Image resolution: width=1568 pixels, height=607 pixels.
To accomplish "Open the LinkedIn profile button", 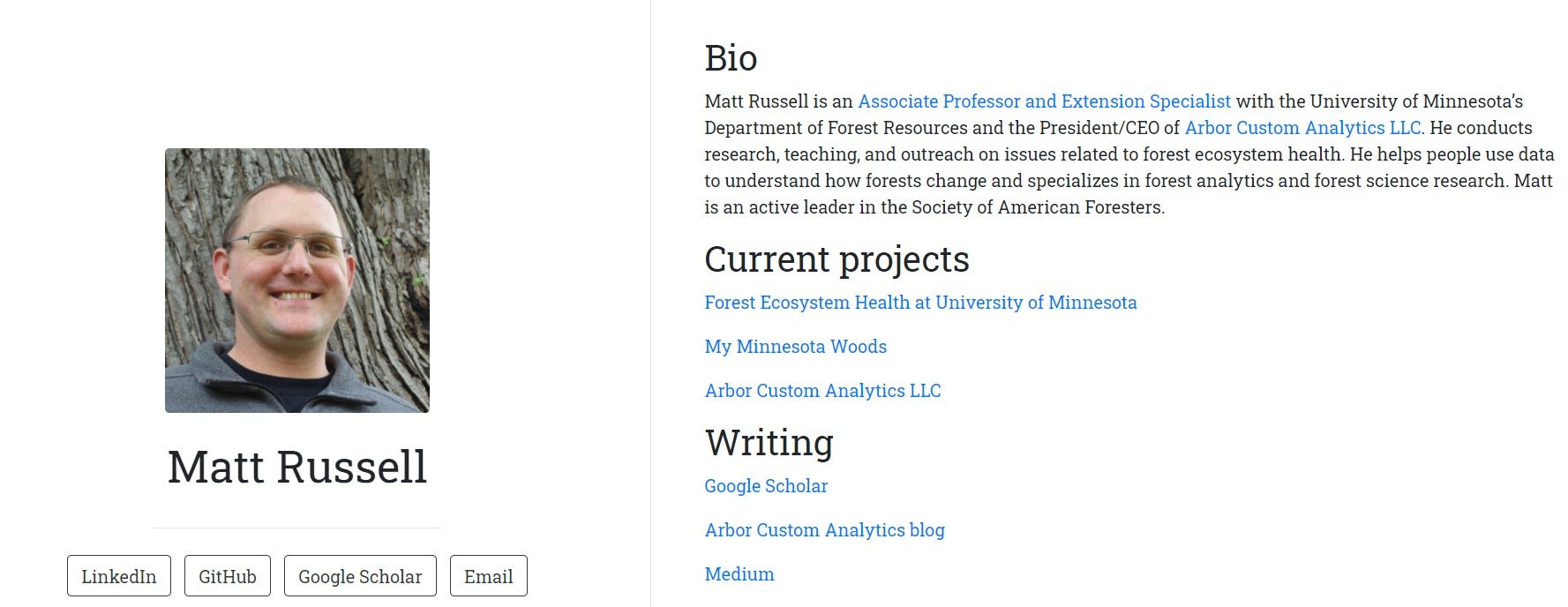I will pos(119,576).
